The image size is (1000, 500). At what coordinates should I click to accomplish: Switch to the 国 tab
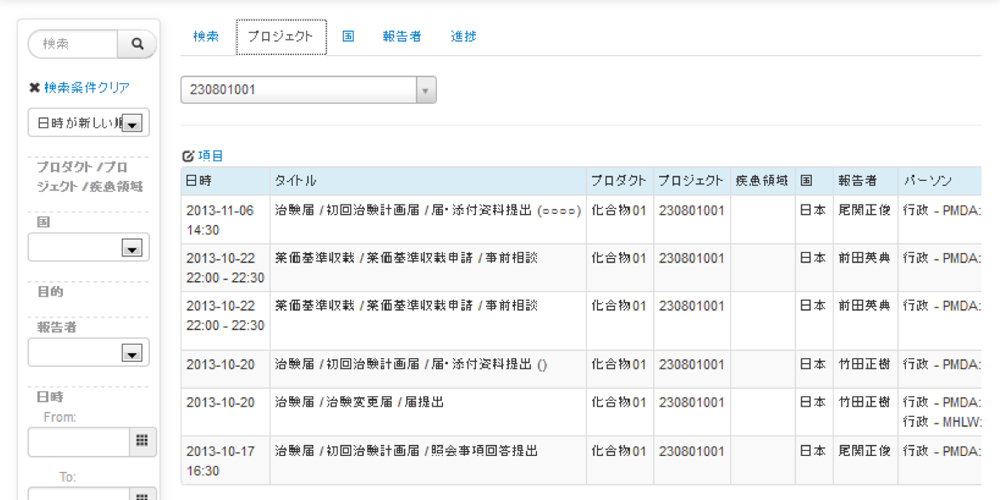tap(348, 36)
